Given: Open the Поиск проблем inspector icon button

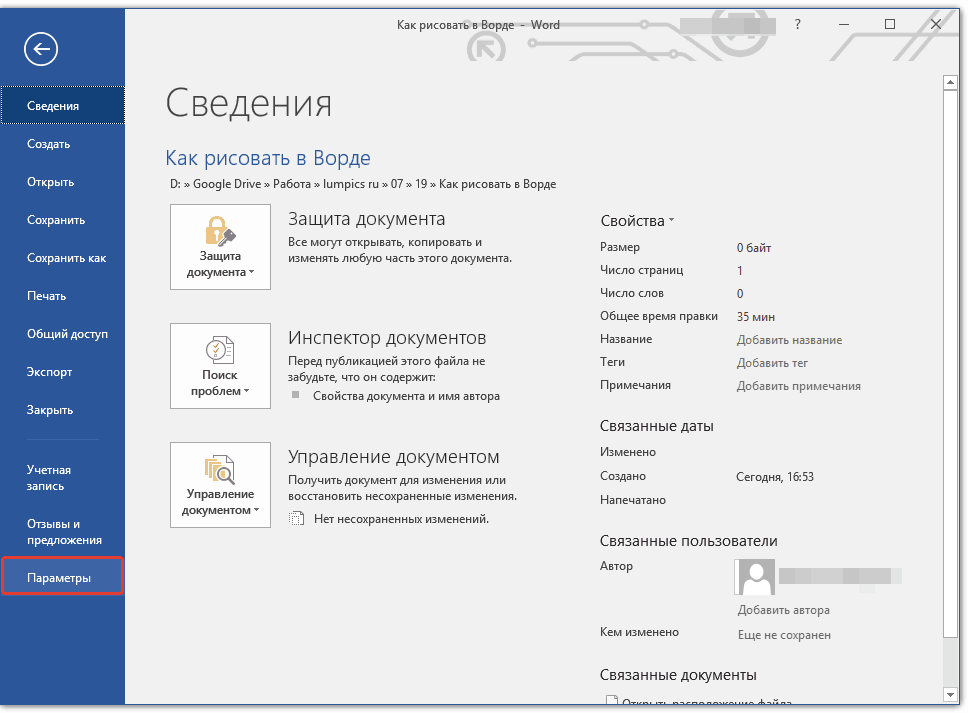Looking at the screenshot, I should pyautogui.click(x=220, y=366).
